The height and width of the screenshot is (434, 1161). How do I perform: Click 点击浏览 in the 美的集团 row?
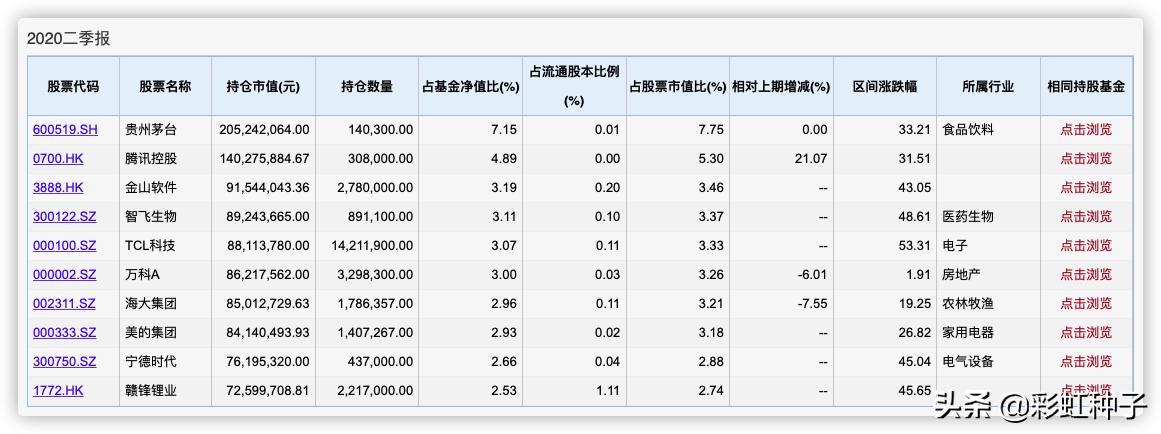[1085, 332]
